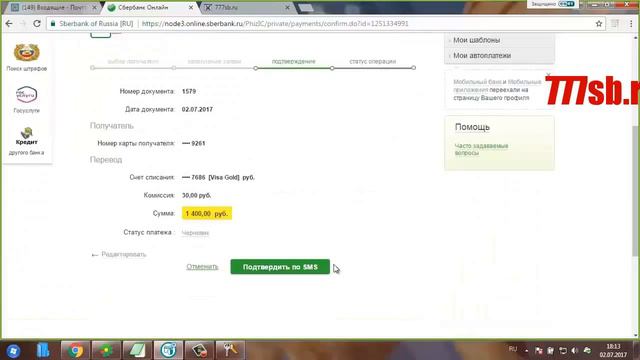The width and height of the screenshot is (640, 360).
Task: Show hidden system tray icons
Action: (x=527, y=351)
